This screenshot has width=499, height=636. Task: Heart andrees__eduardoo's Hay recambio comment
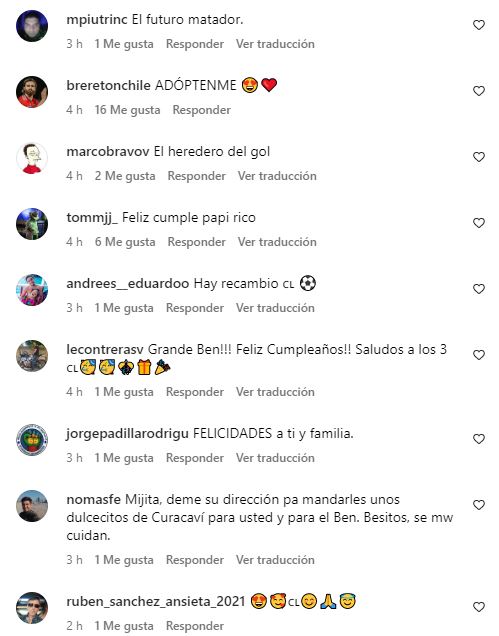479,289
